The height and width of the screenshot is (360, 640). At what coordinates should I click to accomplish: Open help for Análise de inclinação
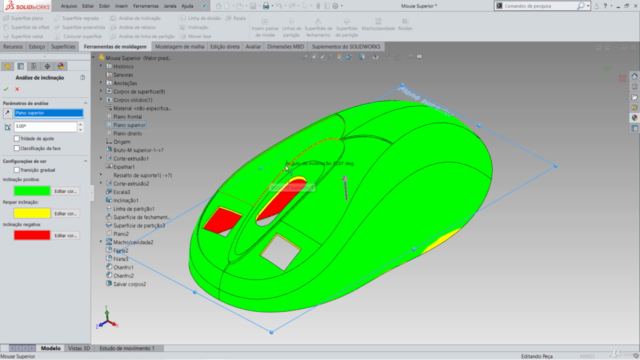[82, 78]
